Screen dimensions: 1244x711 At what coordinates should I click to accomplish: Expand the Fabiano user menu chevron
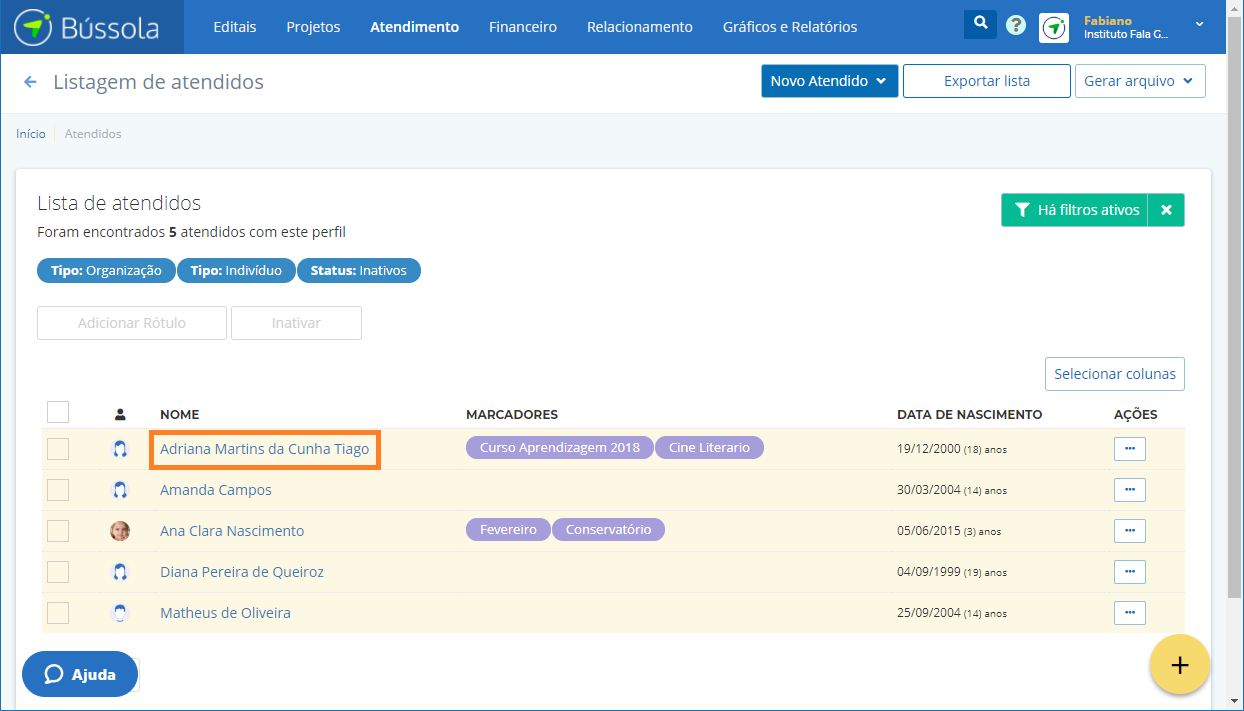pos(1200,23)
